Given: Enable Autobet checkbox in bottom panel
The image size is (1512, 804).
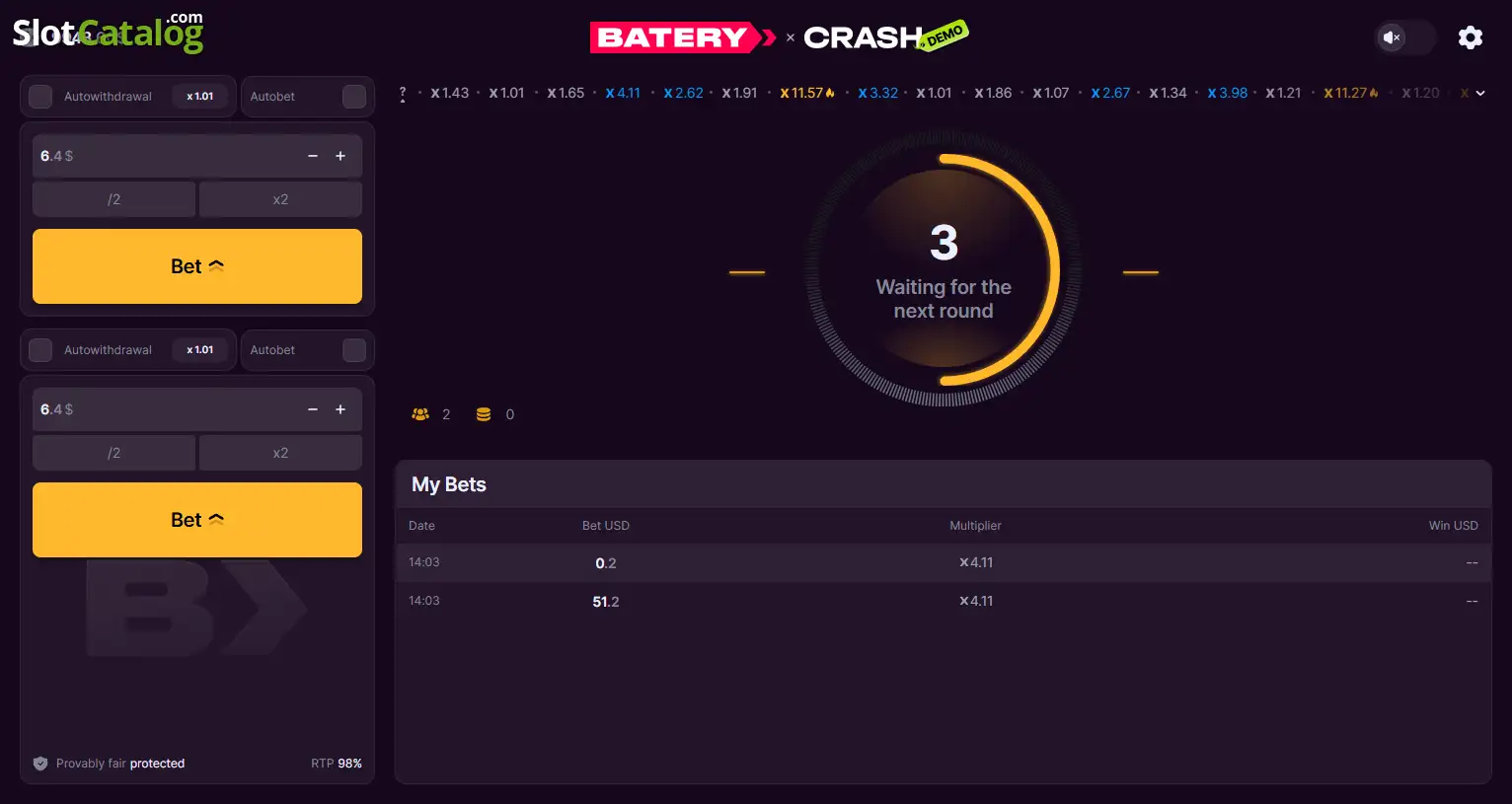Looking at the screenshot, I should point(354,350).
